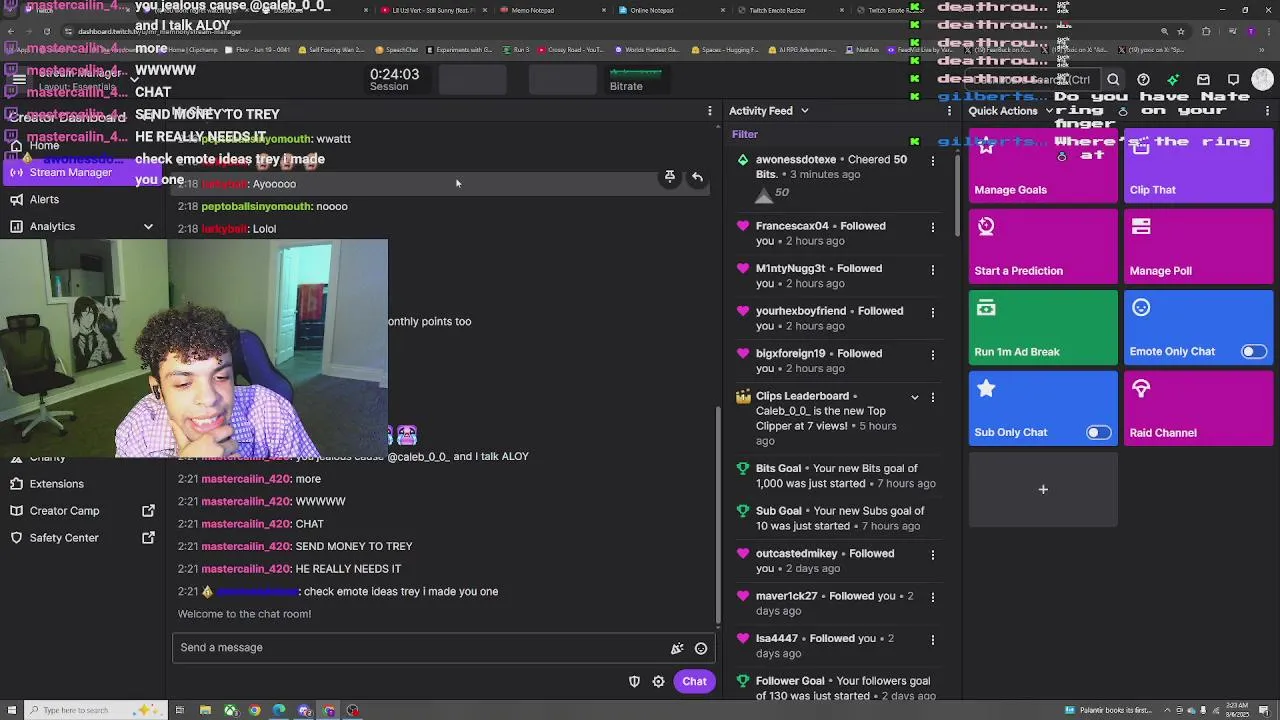Click the Extensions puzzle icon

[16, 484]
